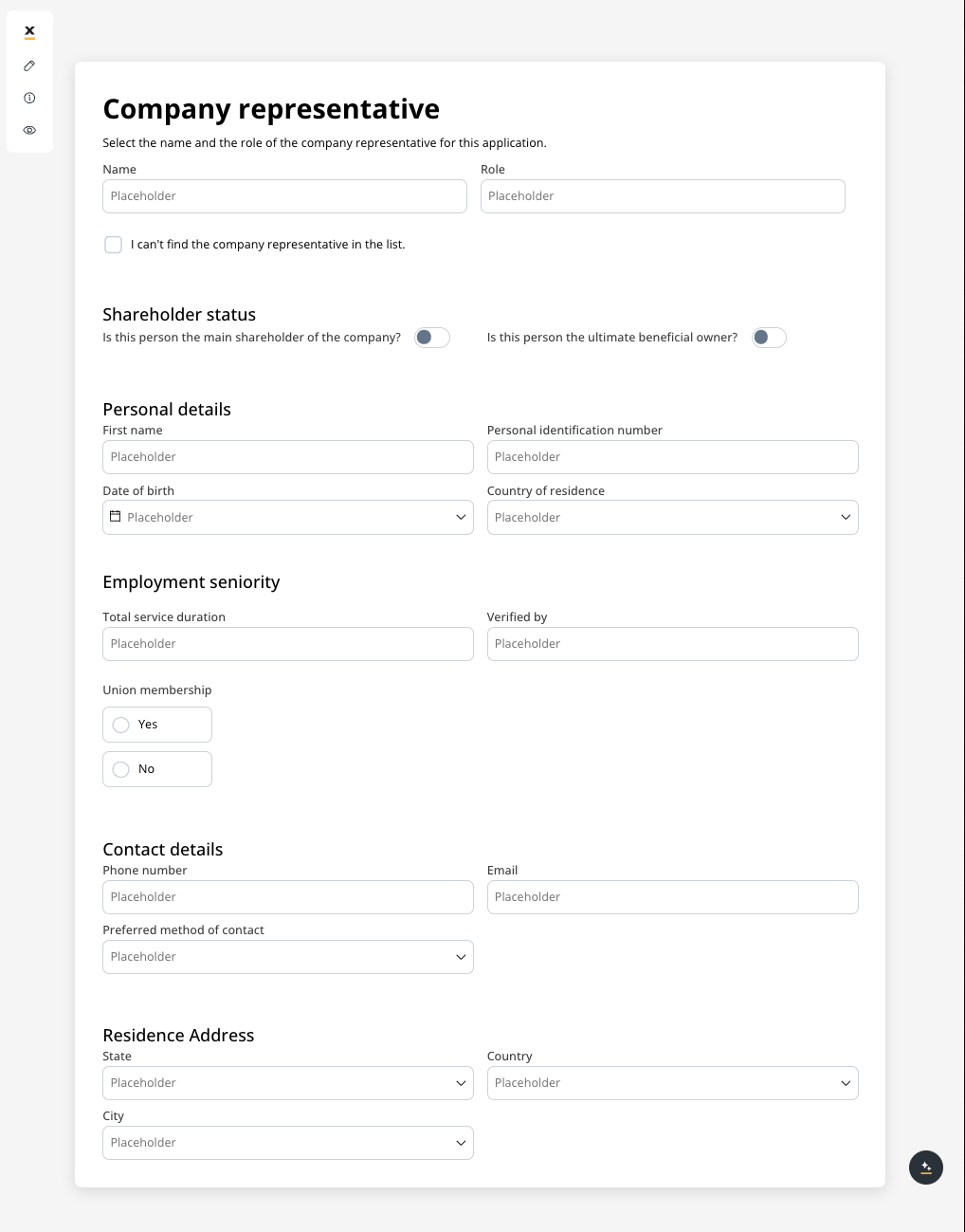Enable the ultimate beneficial owner toggle
Image resolution: width=965 pixels, height=1232 pixels.
point(769,338)
